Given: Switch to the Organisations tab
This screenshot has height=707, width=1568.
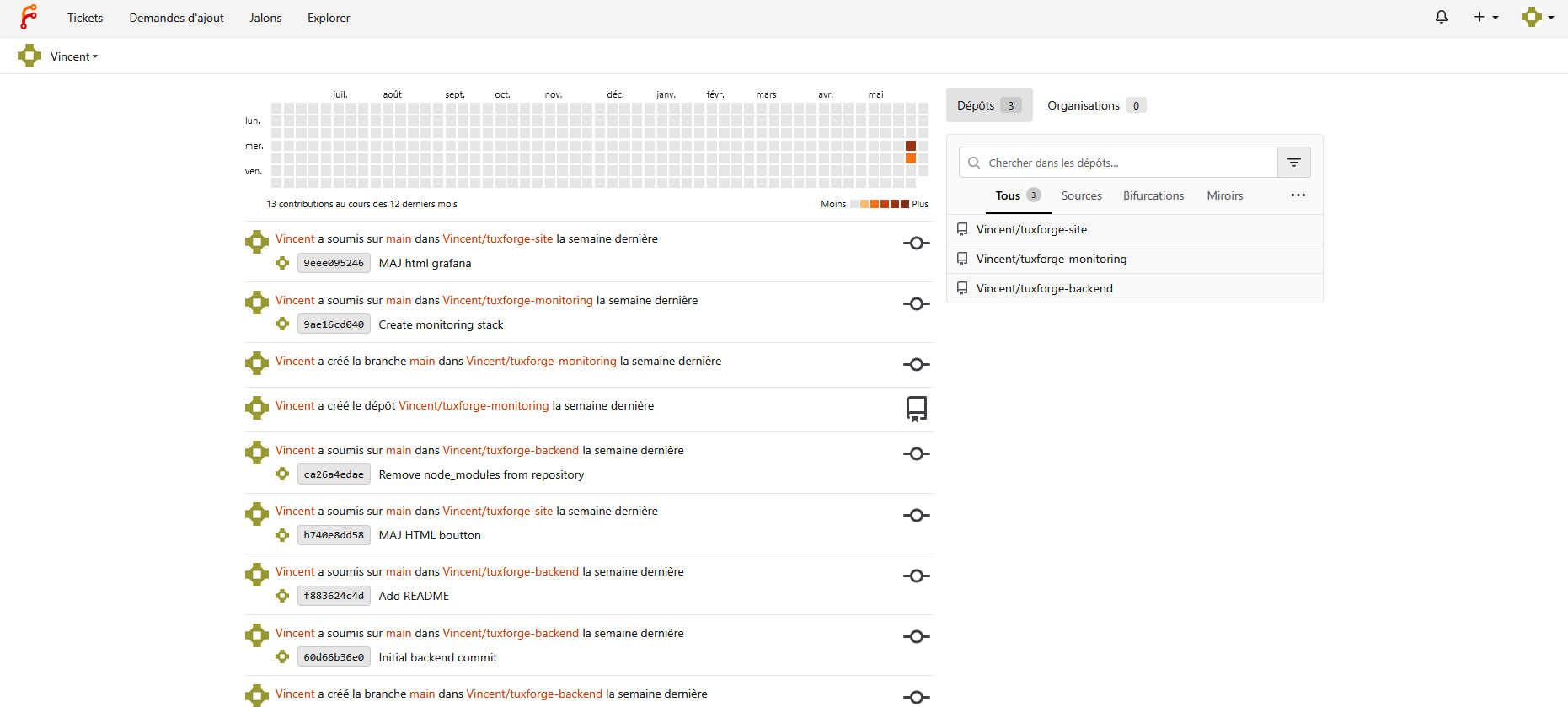Looking at the screenshot, I should pos(1095,105).
